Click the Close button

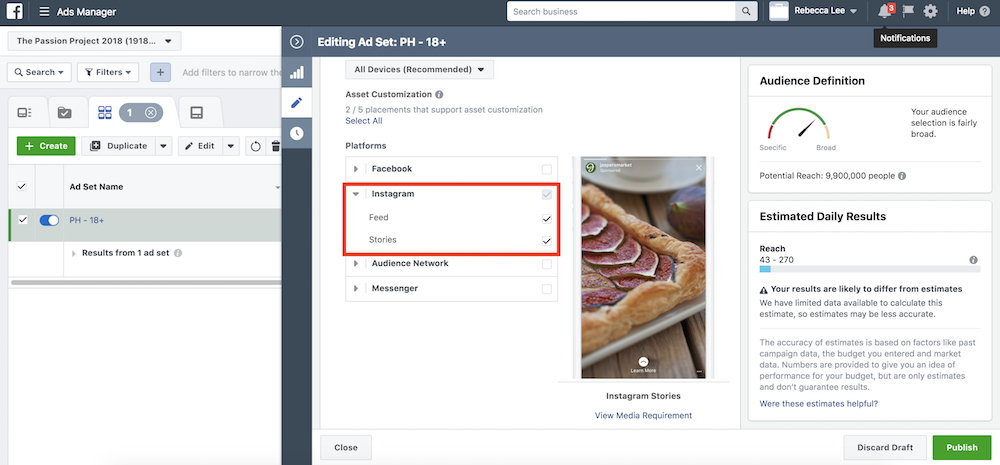click(346, 448)
